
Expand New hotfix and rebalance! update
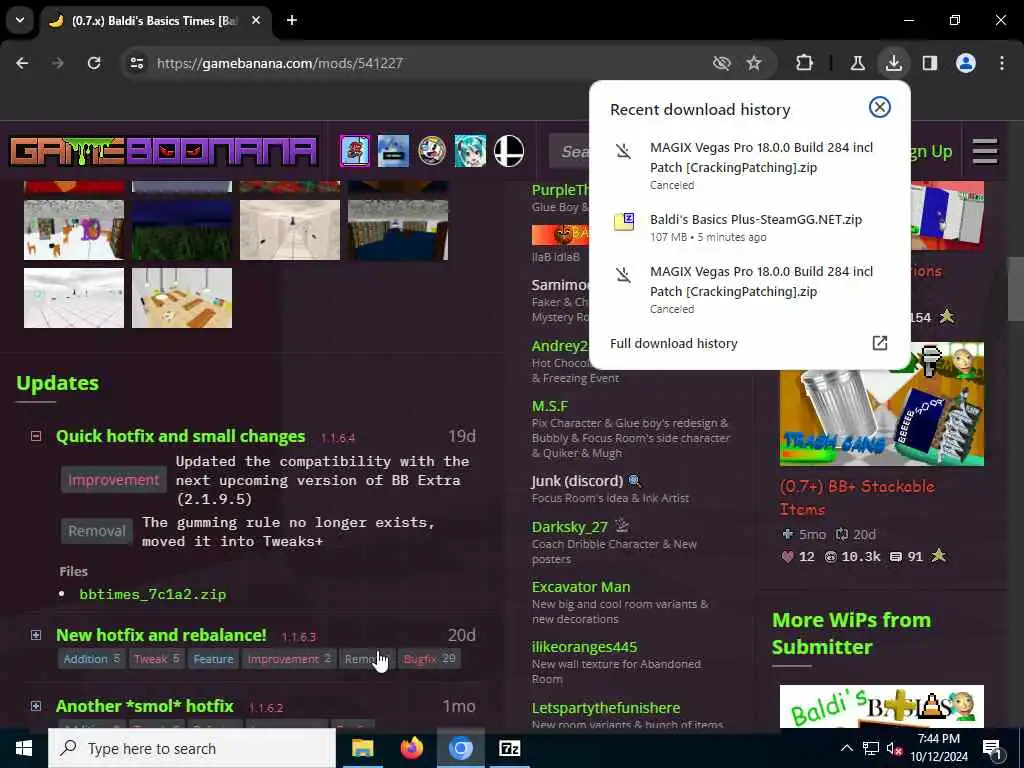click(36, 635)
